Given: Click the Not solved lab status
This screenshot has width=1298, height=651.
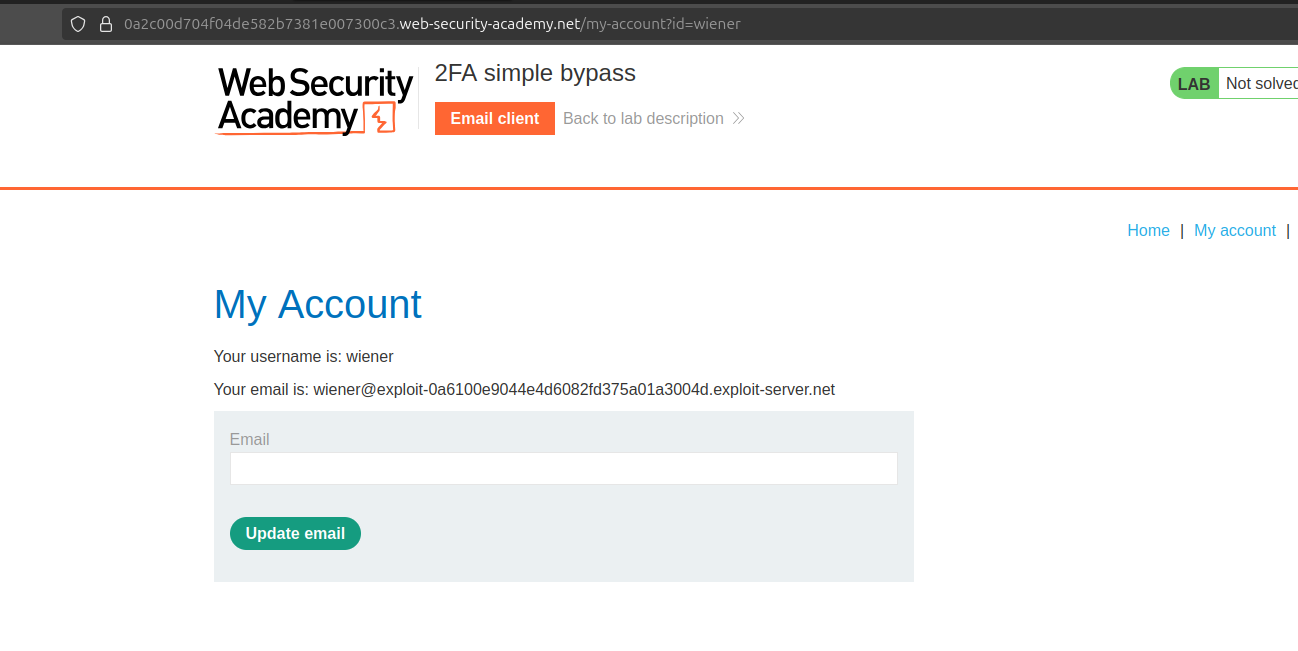Looking at the screenshot, I should pos(1260,84).
